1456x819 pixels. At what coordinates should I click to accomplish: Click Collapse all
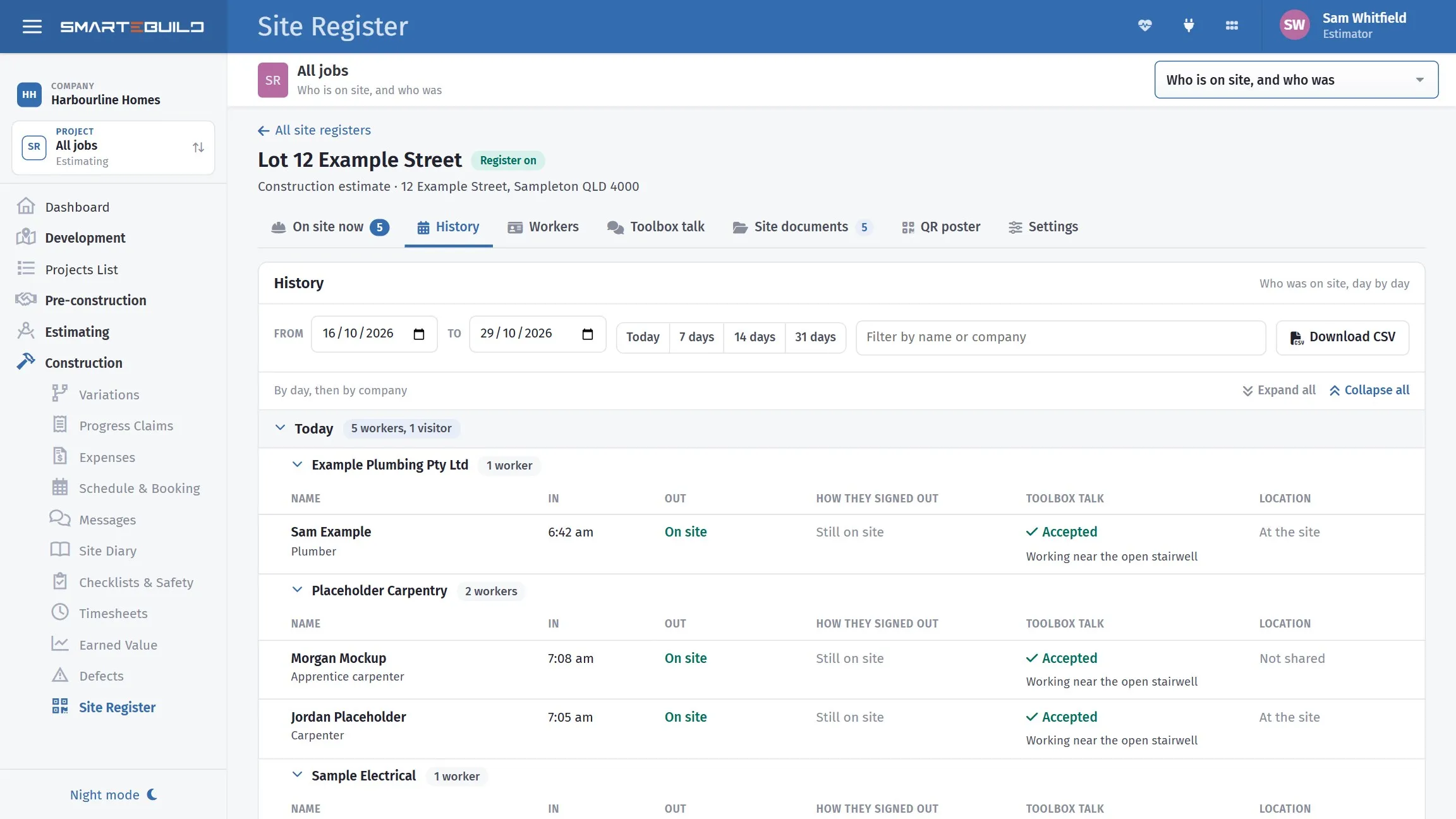[x=1369, y=390]
